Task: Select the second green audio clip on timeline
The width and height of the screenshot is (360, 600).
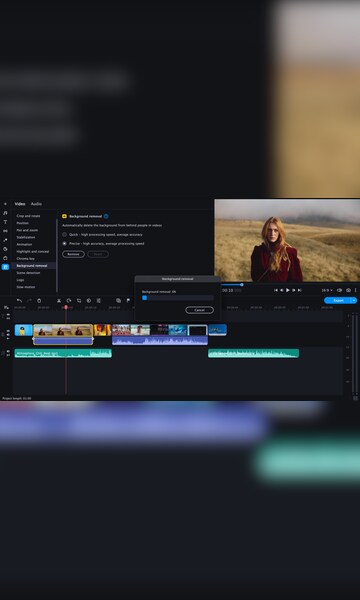Action: click(x=253, y=353)
